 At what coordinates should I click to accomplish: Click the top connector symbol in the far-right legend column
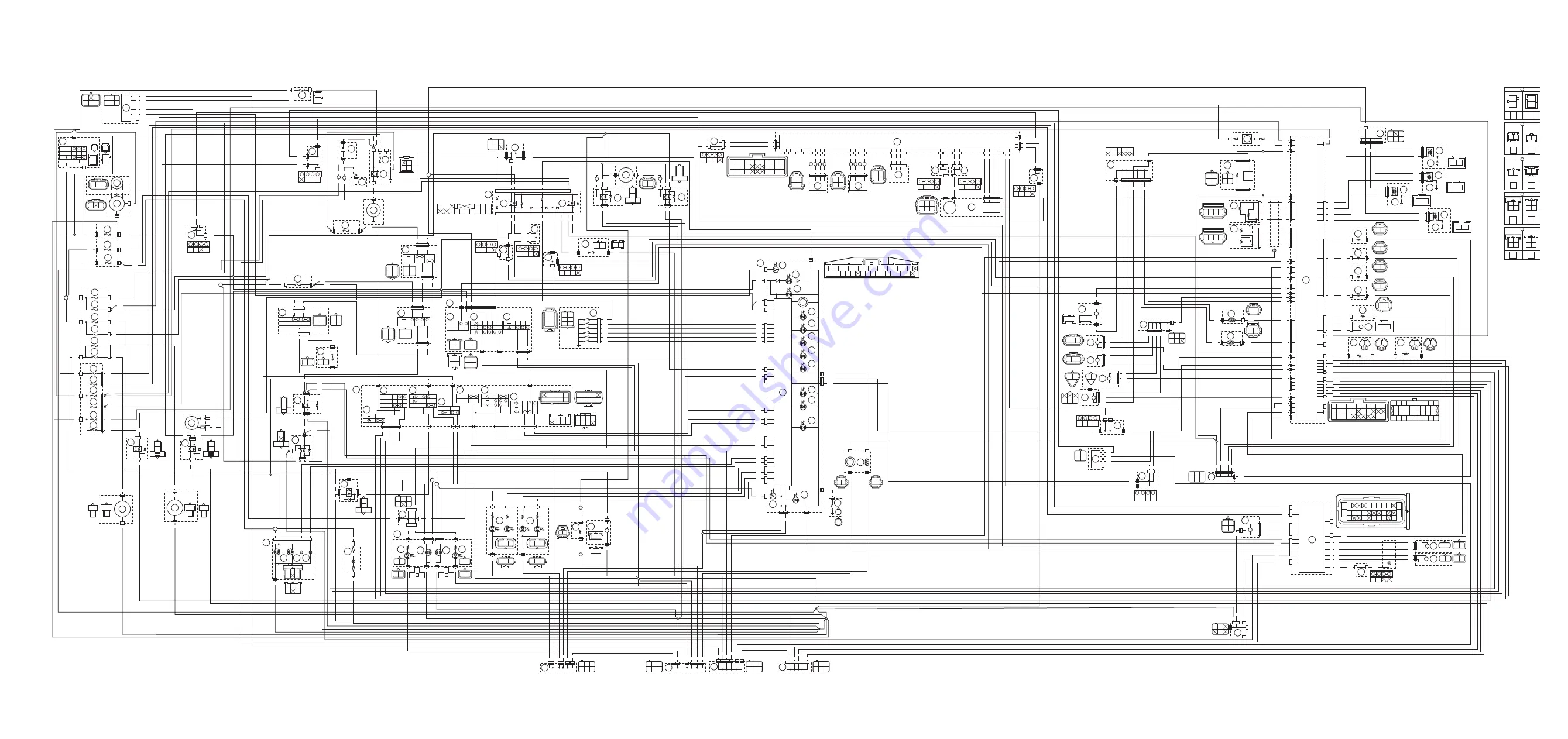(x=1522, y=104)
